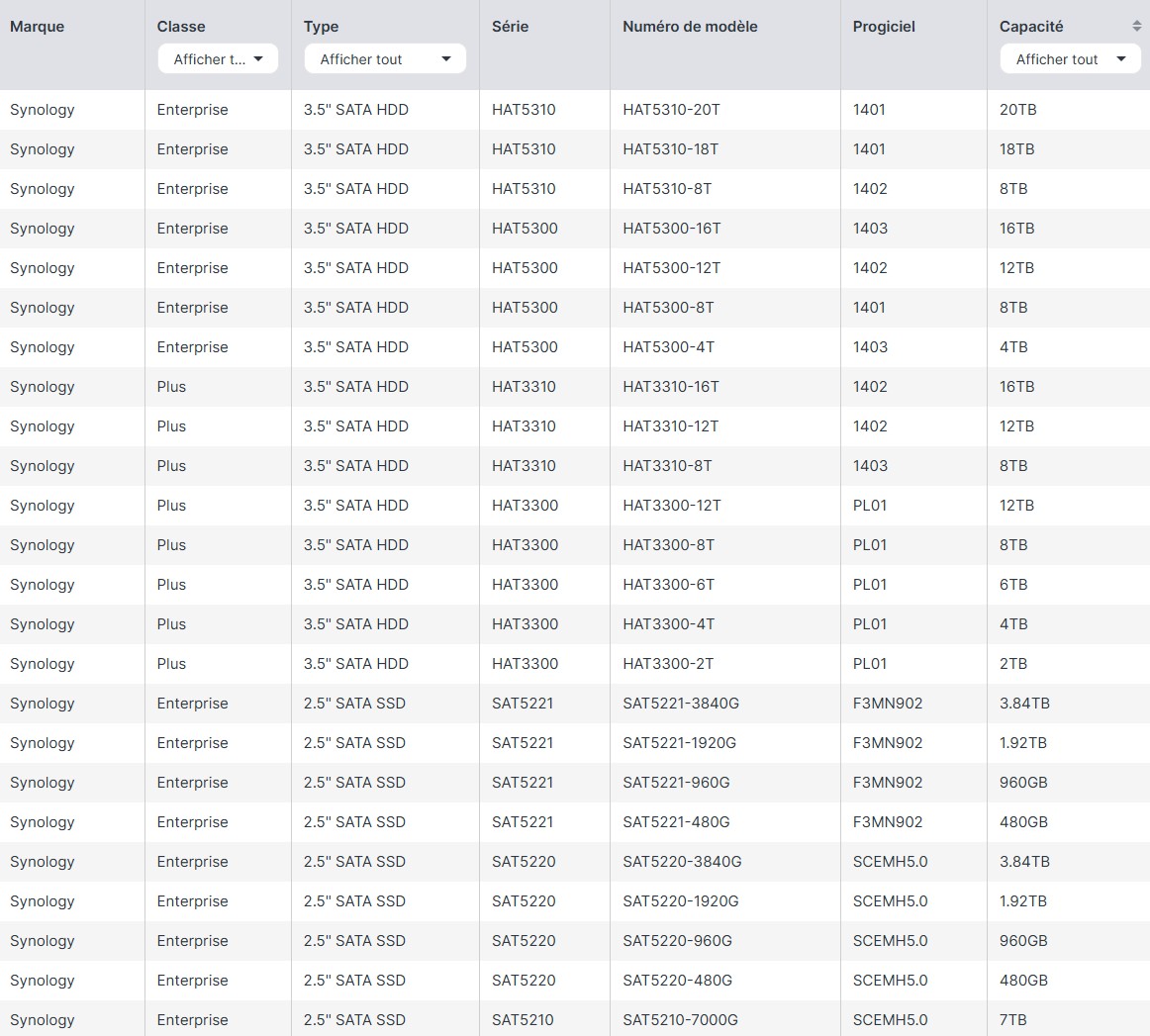Image resolution: width=1150 pixels, height=1036 pixels.
Task: Open the Capacité 'Afficher tout' filter
Action: coord(1070,59)
